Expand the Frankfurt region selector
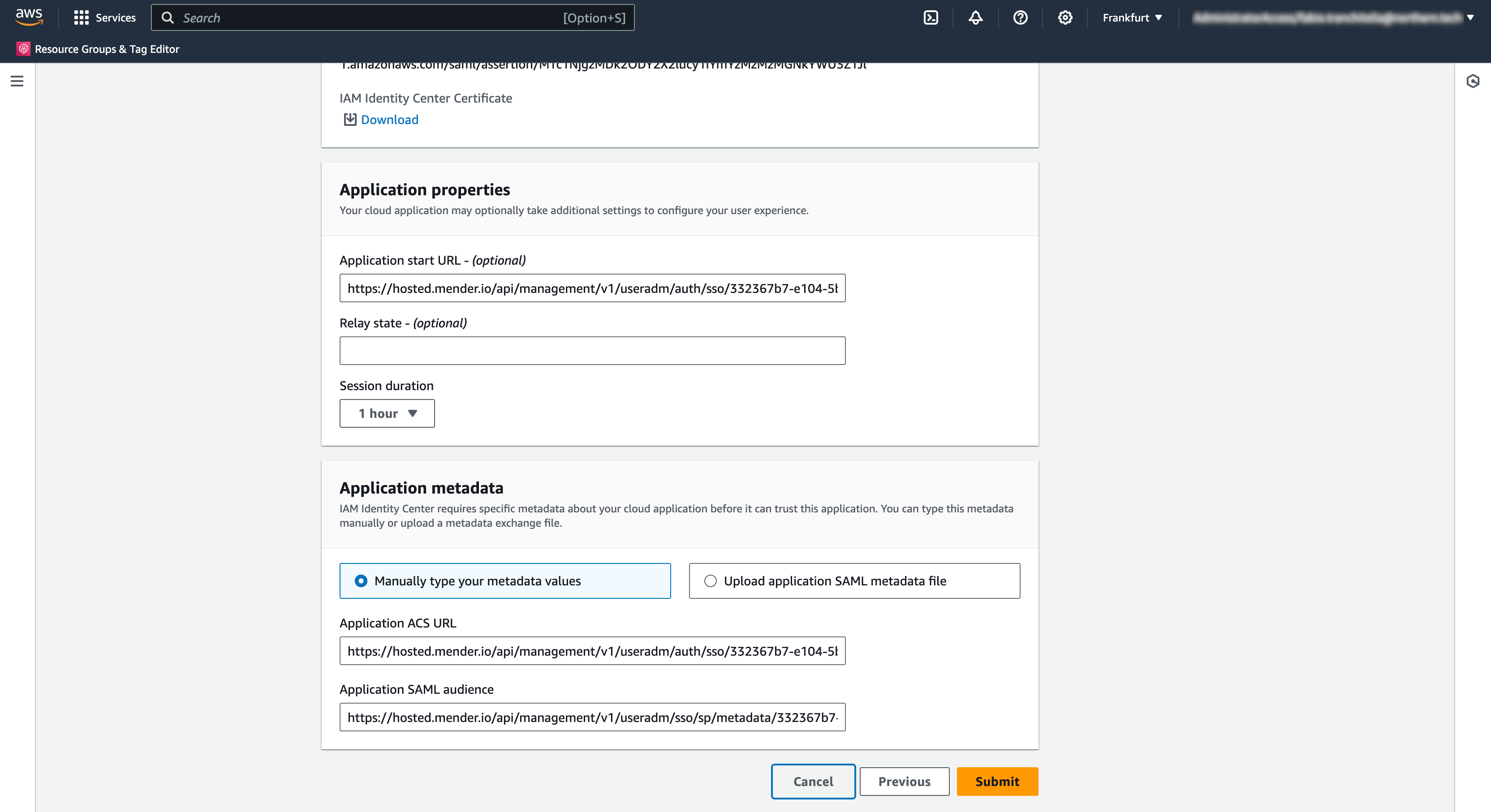 1132,18
